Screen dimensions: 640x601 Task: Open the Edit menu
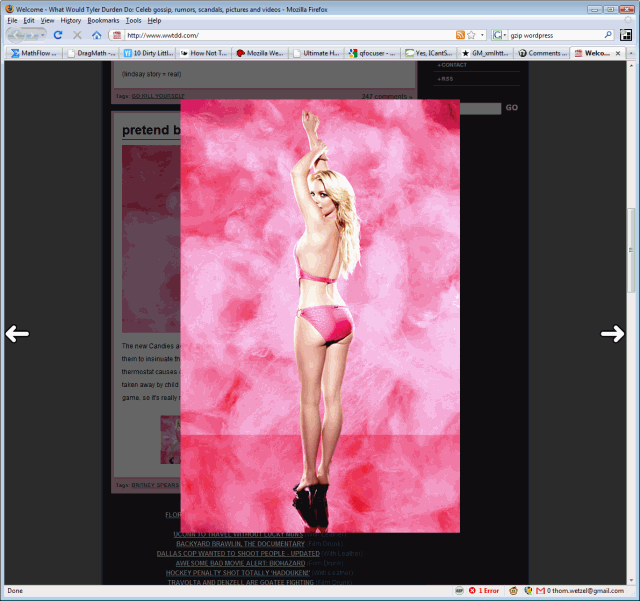(x=29, y=20)
